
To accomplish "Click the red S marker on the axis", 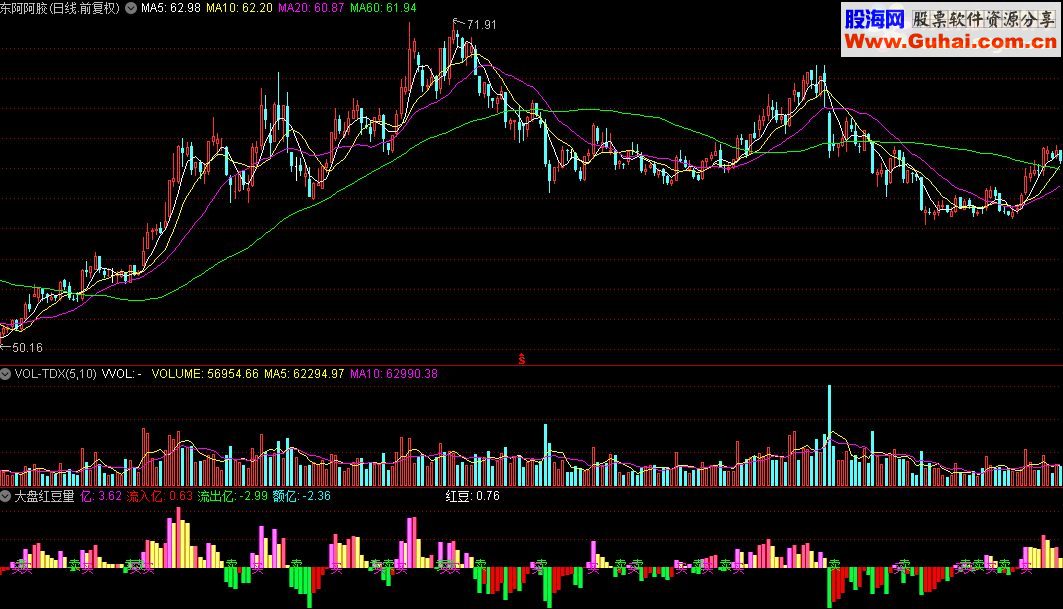I will coord(521,359).
